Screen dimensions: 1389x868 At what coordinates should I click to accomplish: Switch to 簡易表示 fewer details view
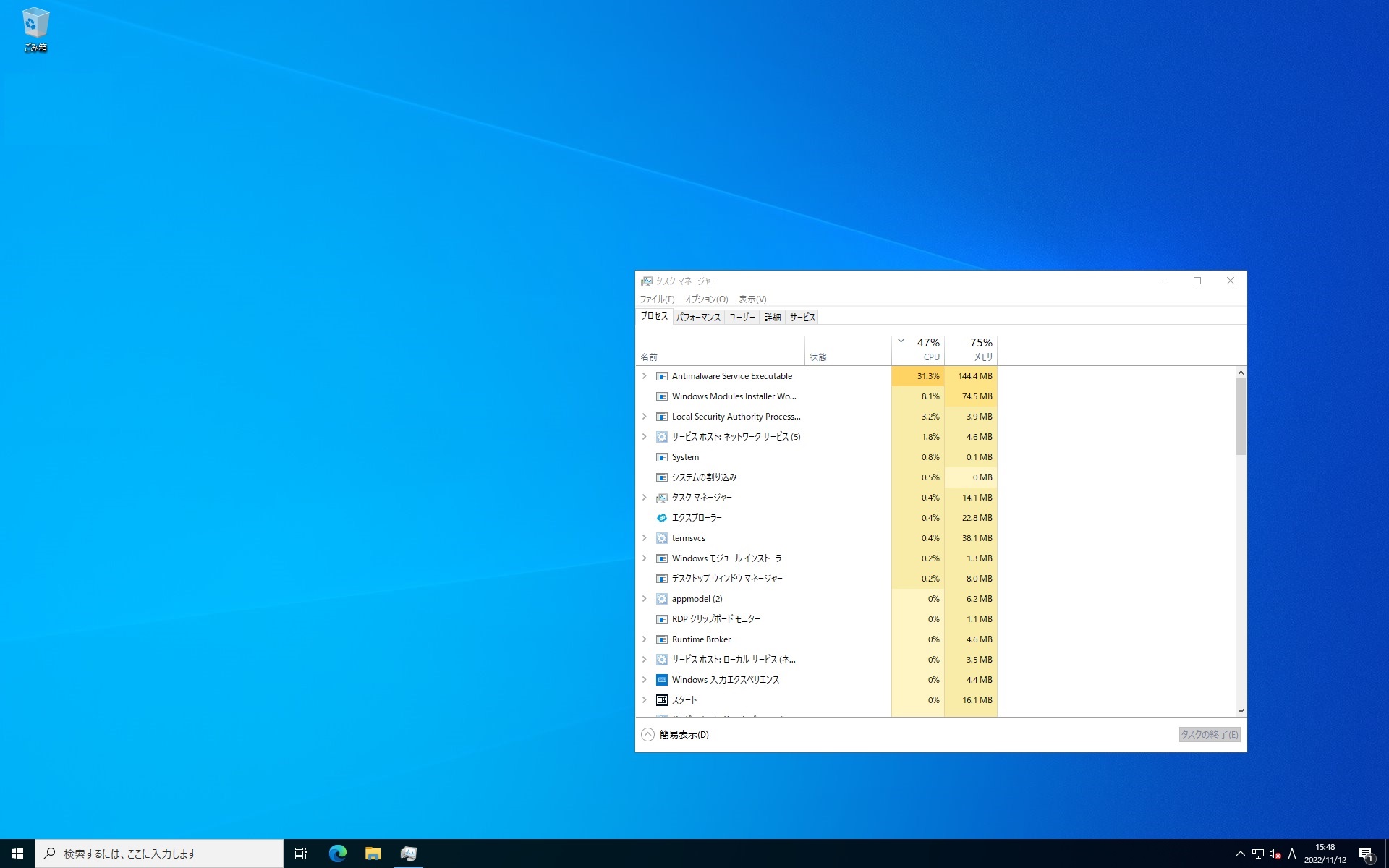coord(675,735)
